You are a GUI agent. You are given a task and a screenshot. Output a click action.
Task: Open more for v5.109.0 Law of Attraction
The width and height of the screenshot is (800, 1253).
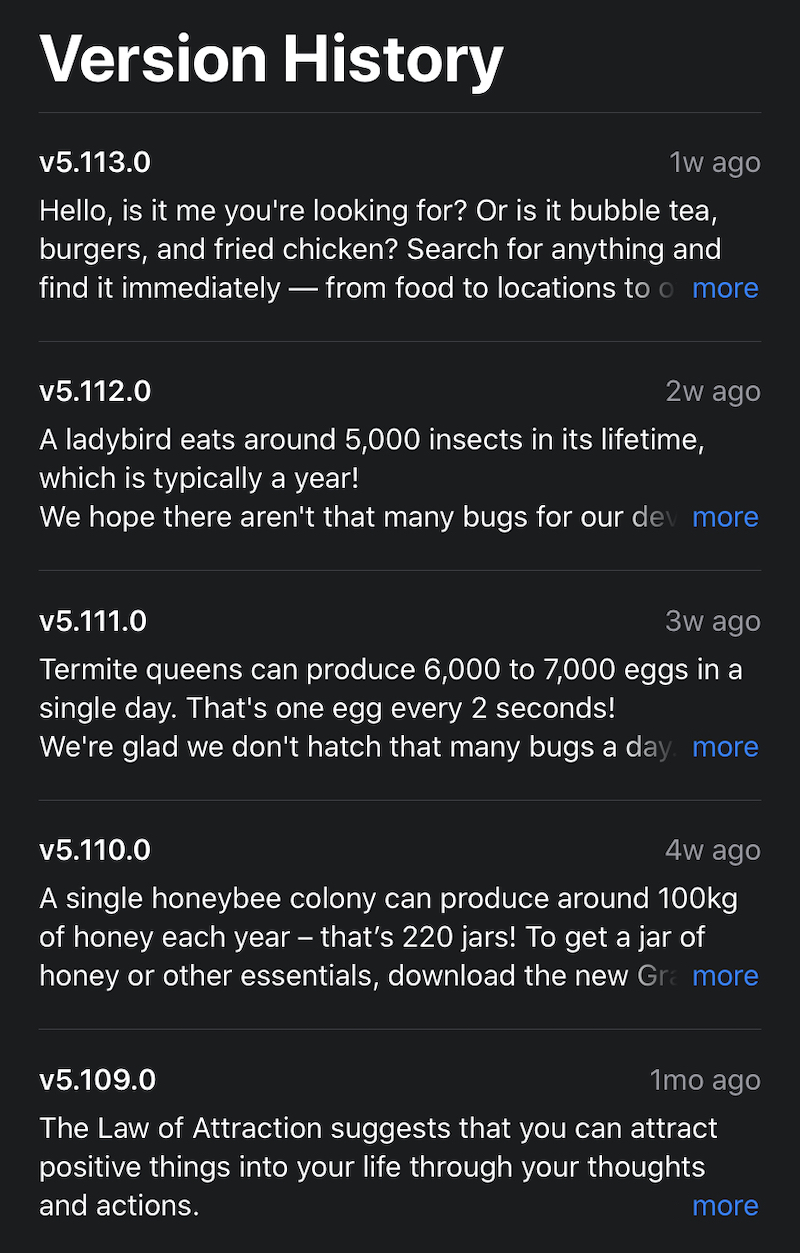[725, 1206]
